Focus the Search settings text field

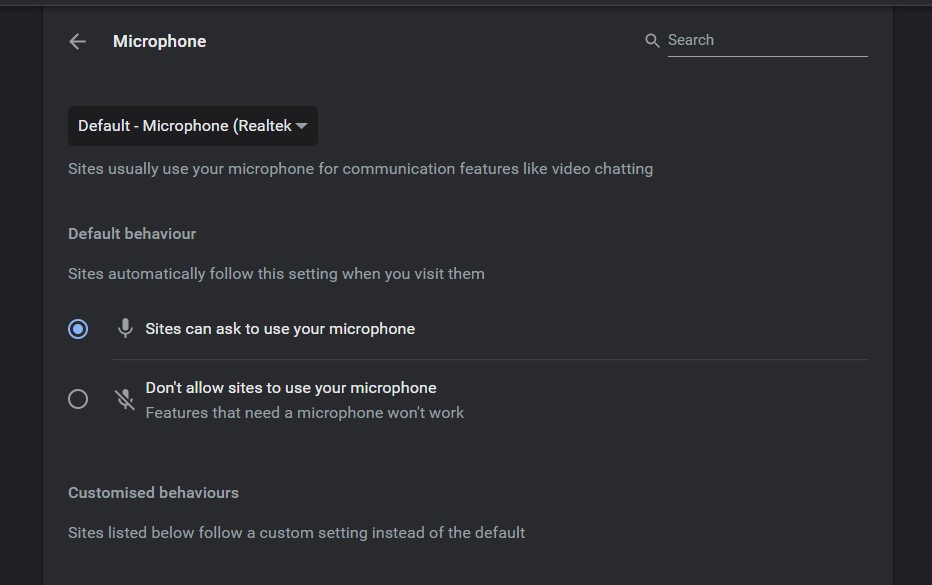(x=765, y=41)
